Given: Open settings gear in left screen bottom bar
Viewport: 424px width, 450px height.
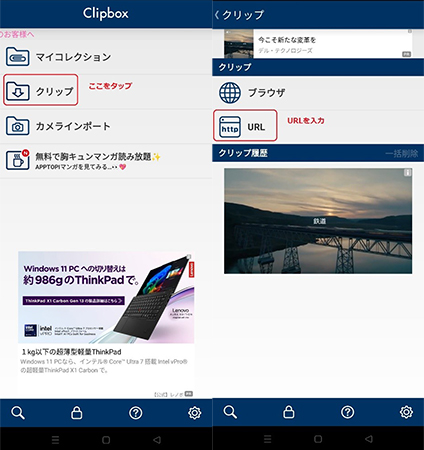Looking at the screenshot, I should click(195, 413).
